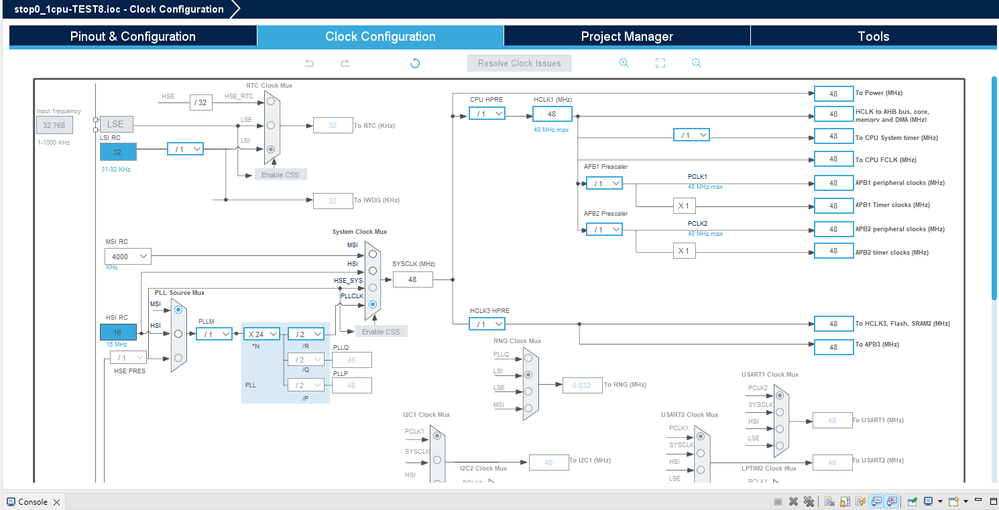Click the redo arrow icon

345,63
